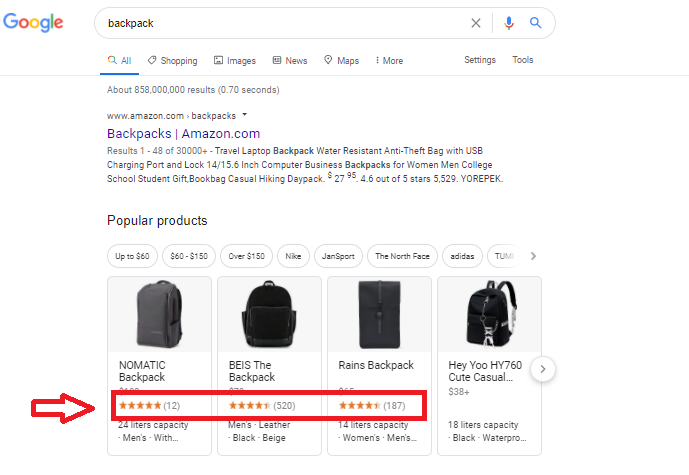
Task: Start voice search with microphone icon
Action: coord(509,23)
